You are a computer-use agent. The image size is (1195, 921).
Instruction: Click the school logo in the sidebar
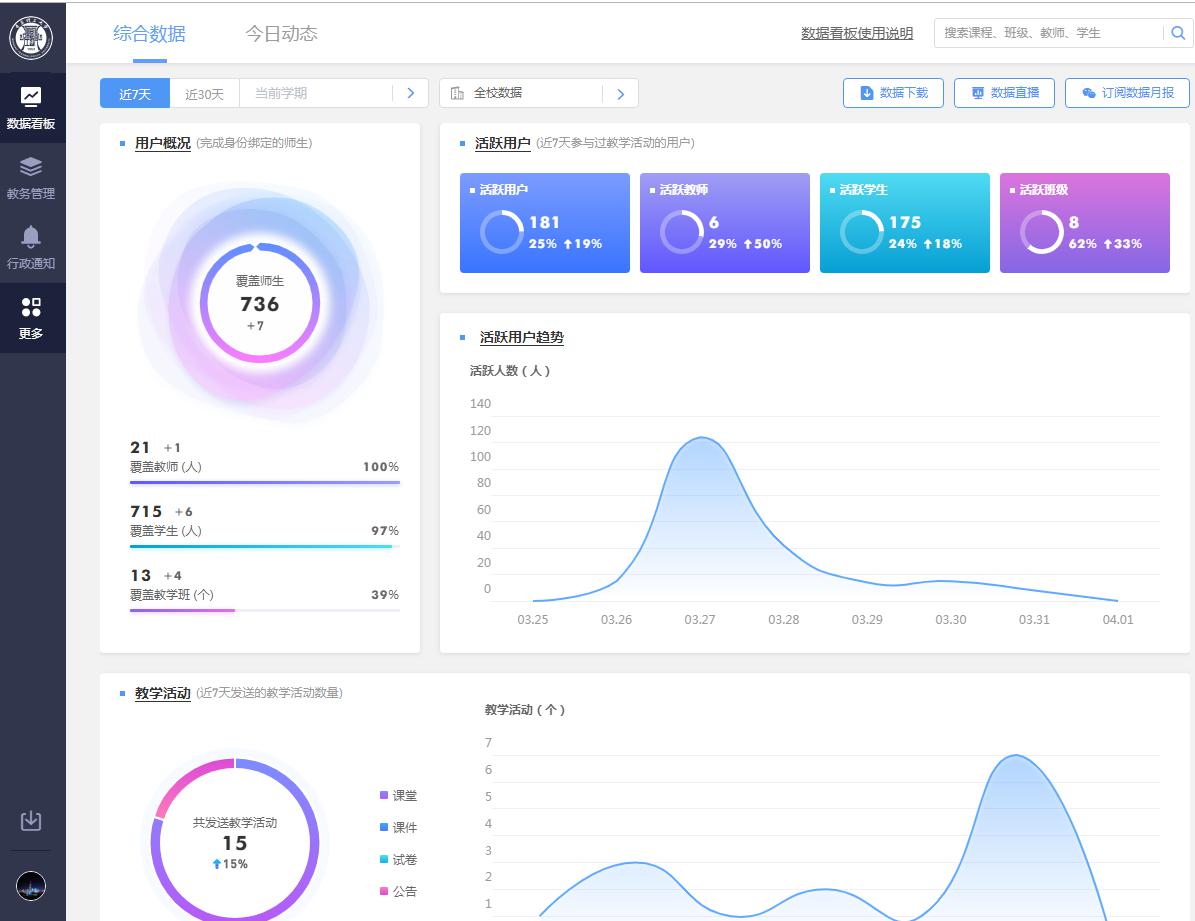(31, 38)
